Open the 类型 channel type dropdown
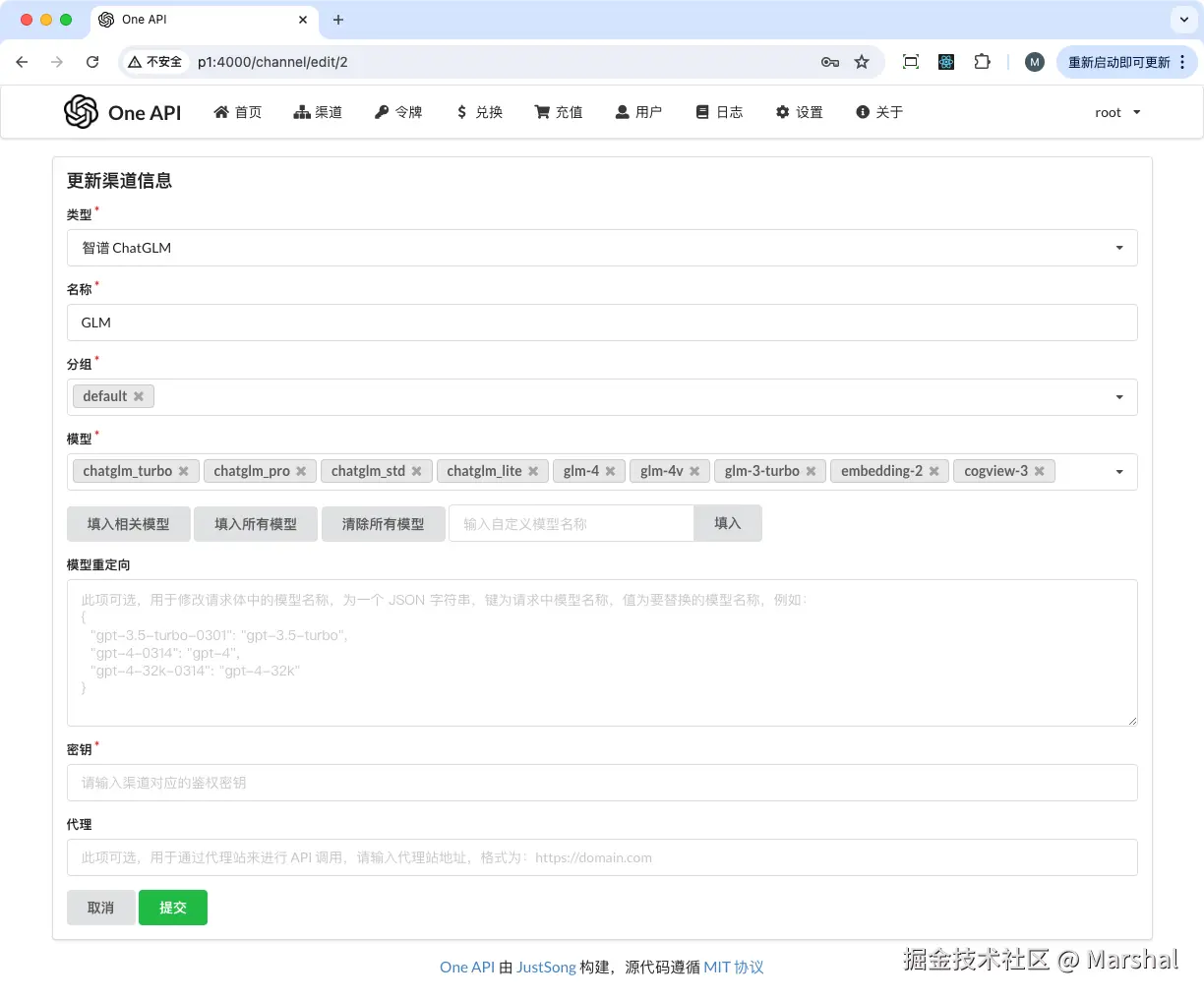Image resolution: width=1204 pixels, height=999 pixels. coord(602,248)
